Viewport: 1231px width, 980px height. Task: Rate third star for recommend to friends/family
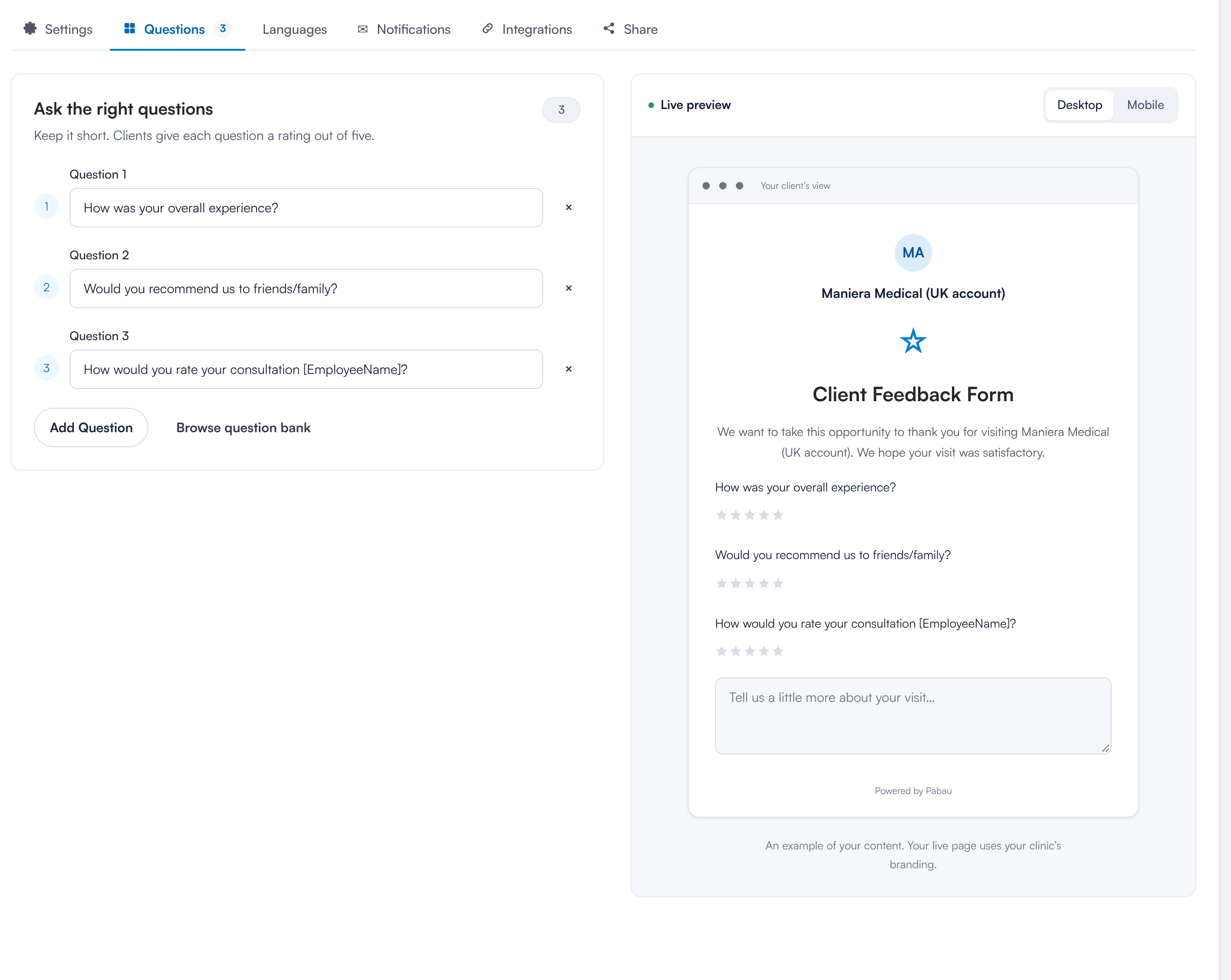tap(750, 583)
